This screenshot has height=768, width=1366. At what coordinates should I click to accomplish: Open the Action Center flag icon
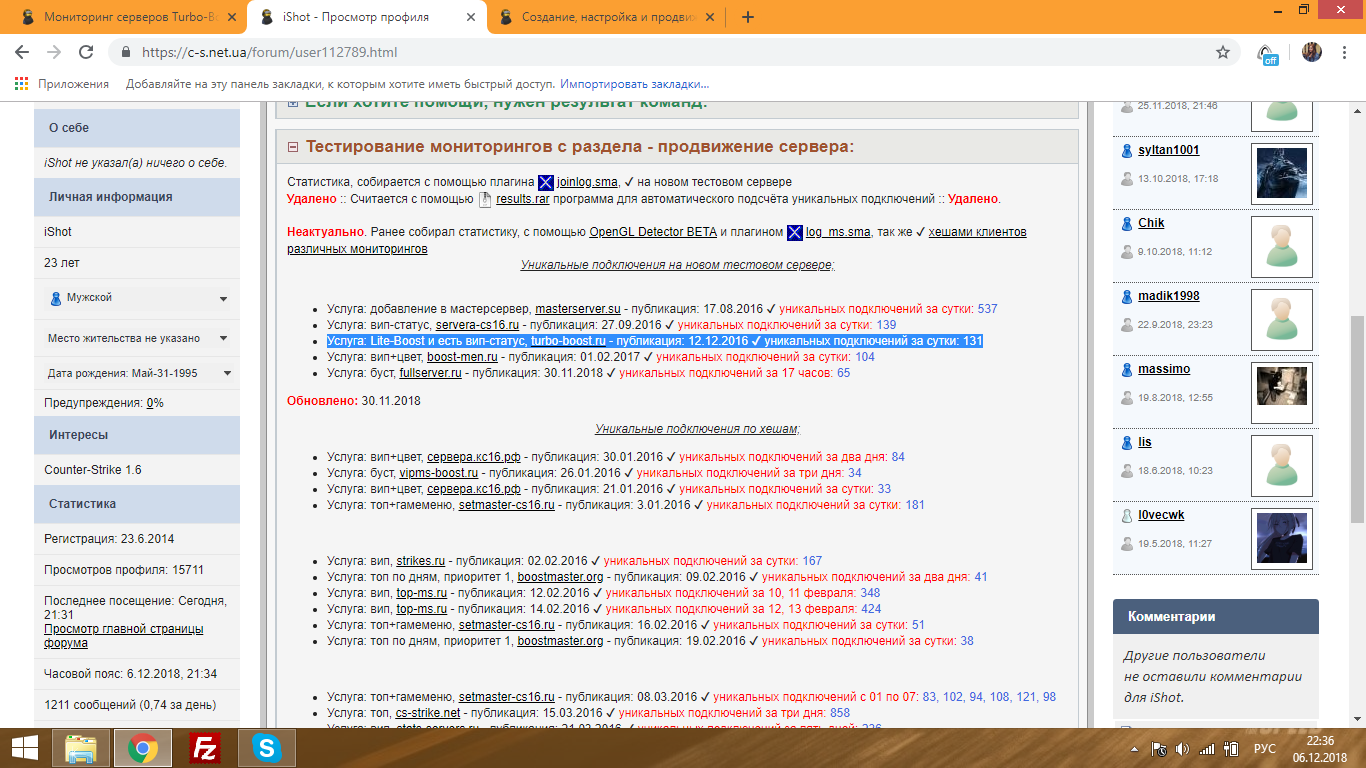[x=1160, y=748]
